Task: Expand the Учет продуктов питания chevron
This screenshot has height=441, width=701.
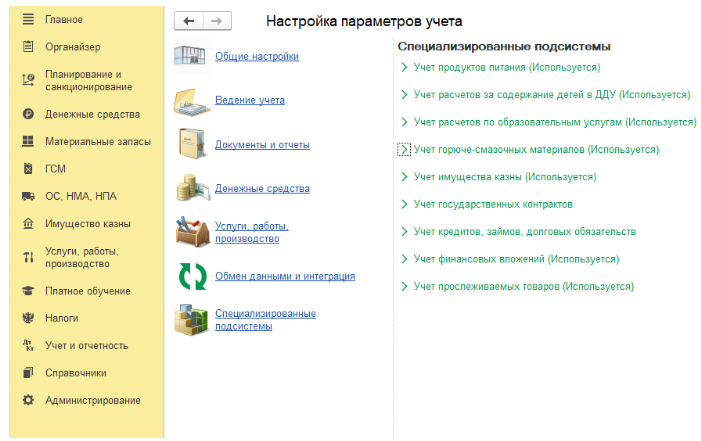Action: click(404, 67)
